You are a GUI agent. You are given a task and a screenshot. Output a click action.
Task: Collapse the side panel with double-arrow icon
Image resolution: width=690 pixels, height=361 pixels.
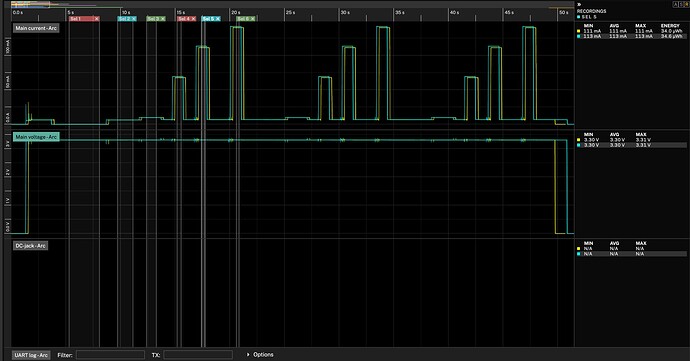(x=580, y=4)
